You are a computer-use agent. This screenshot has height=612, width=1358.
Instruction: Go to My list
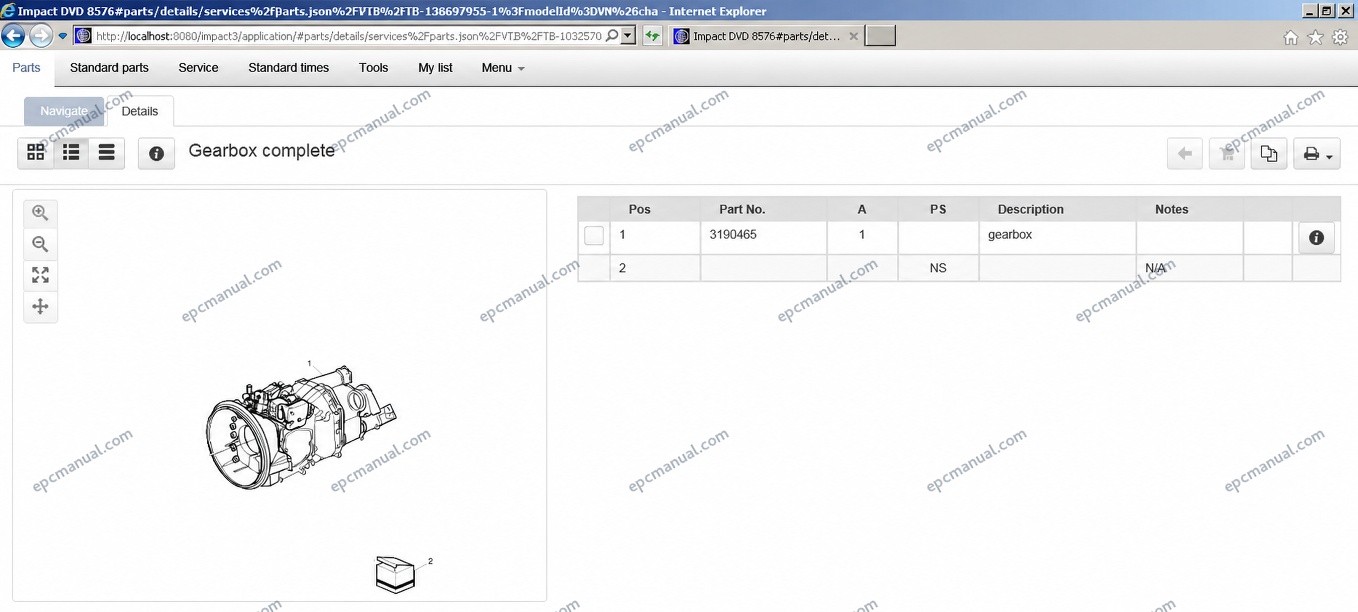[435, 68]
